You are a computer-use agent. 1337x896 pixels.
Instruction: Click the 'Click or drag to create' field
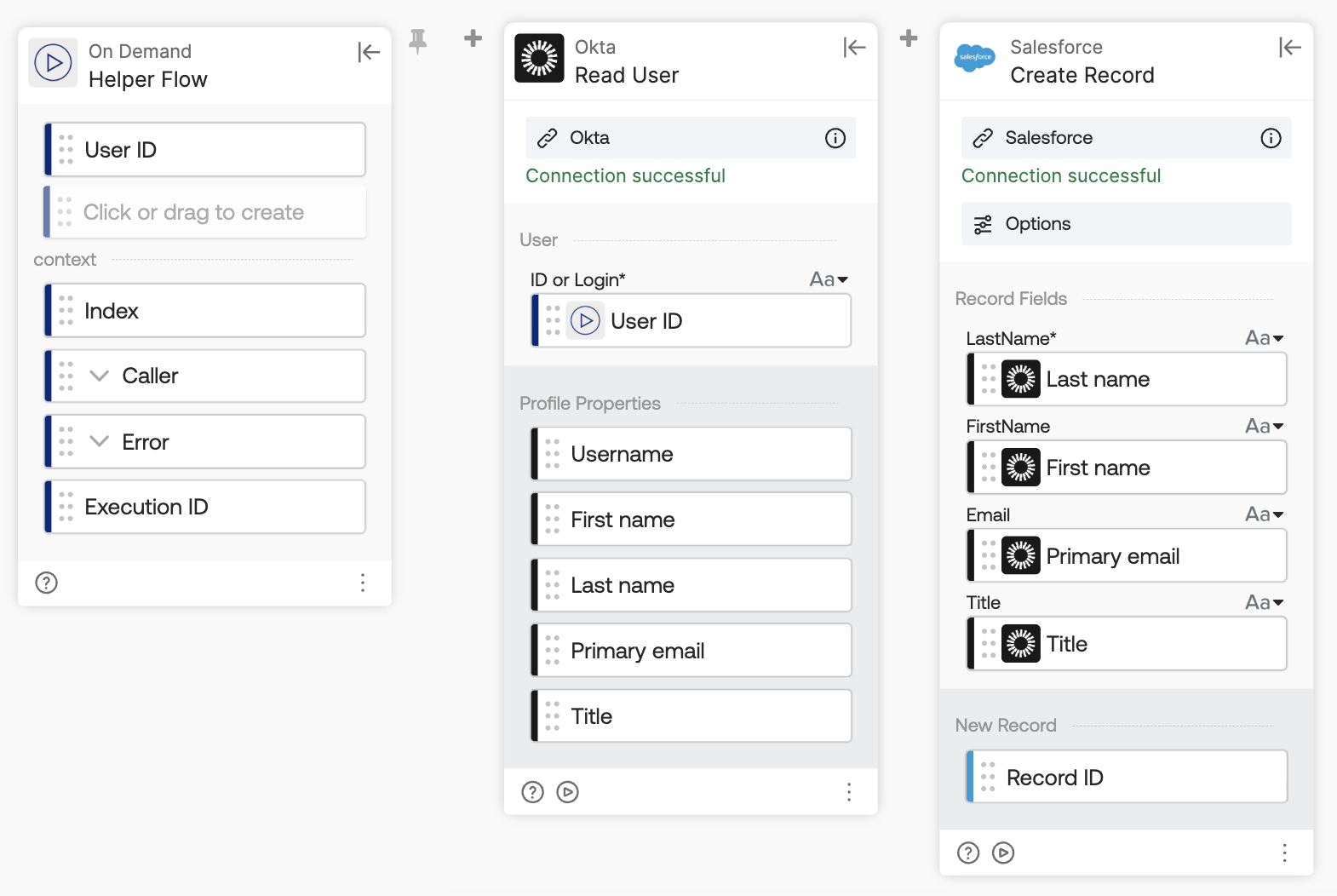tap(204, 212)
